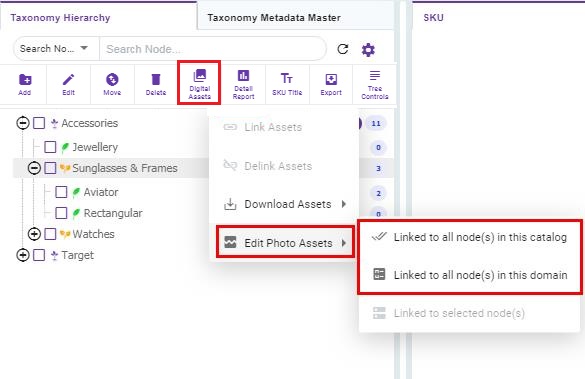Click the Search Node input field

[213, 49]
